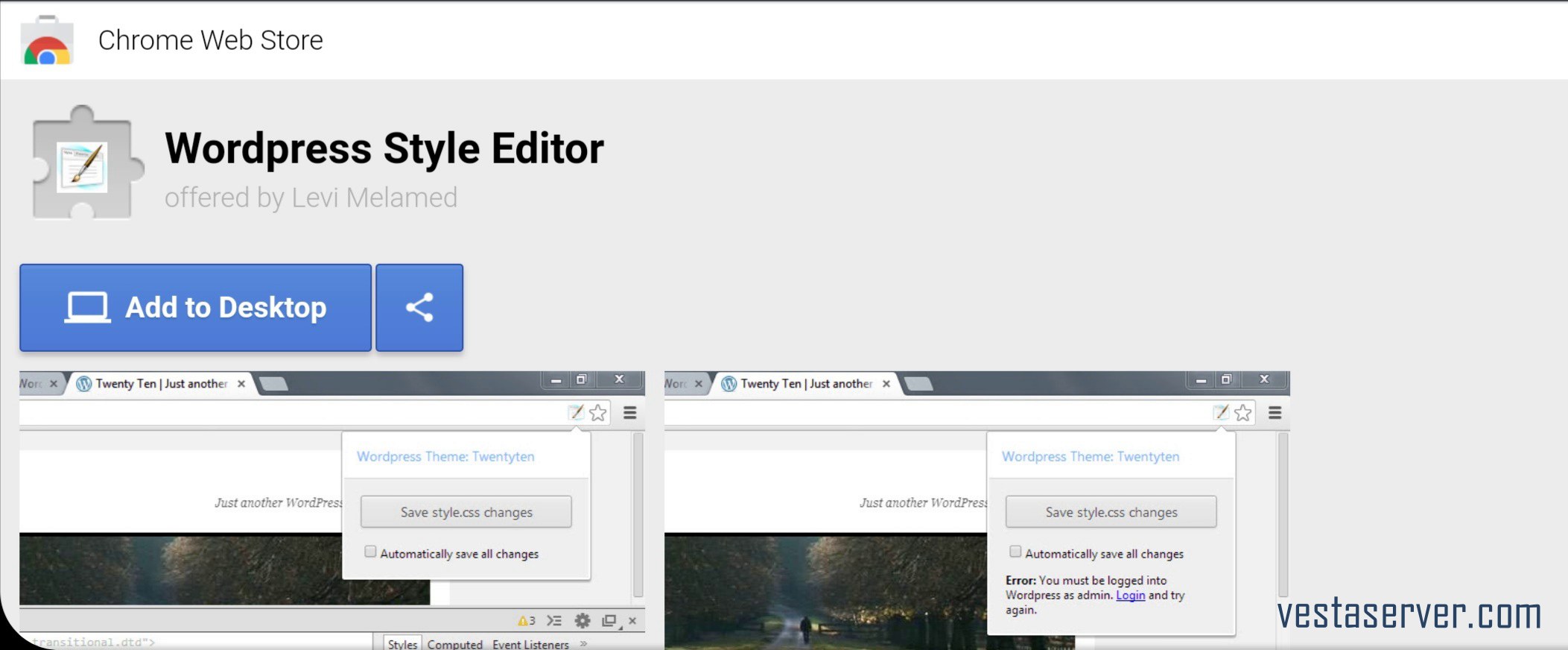This screenshot has height=650, width=1568.
Task: Click the bookmark star in the second screenshot's address bar
Action: click(1243, 413)
